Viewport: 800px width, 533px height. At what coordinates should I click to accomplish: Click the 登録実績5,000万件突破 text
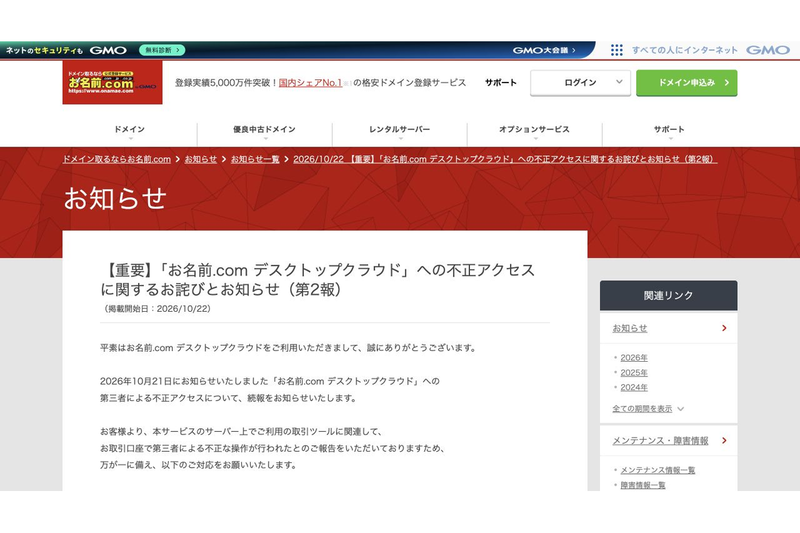[226, 83]
